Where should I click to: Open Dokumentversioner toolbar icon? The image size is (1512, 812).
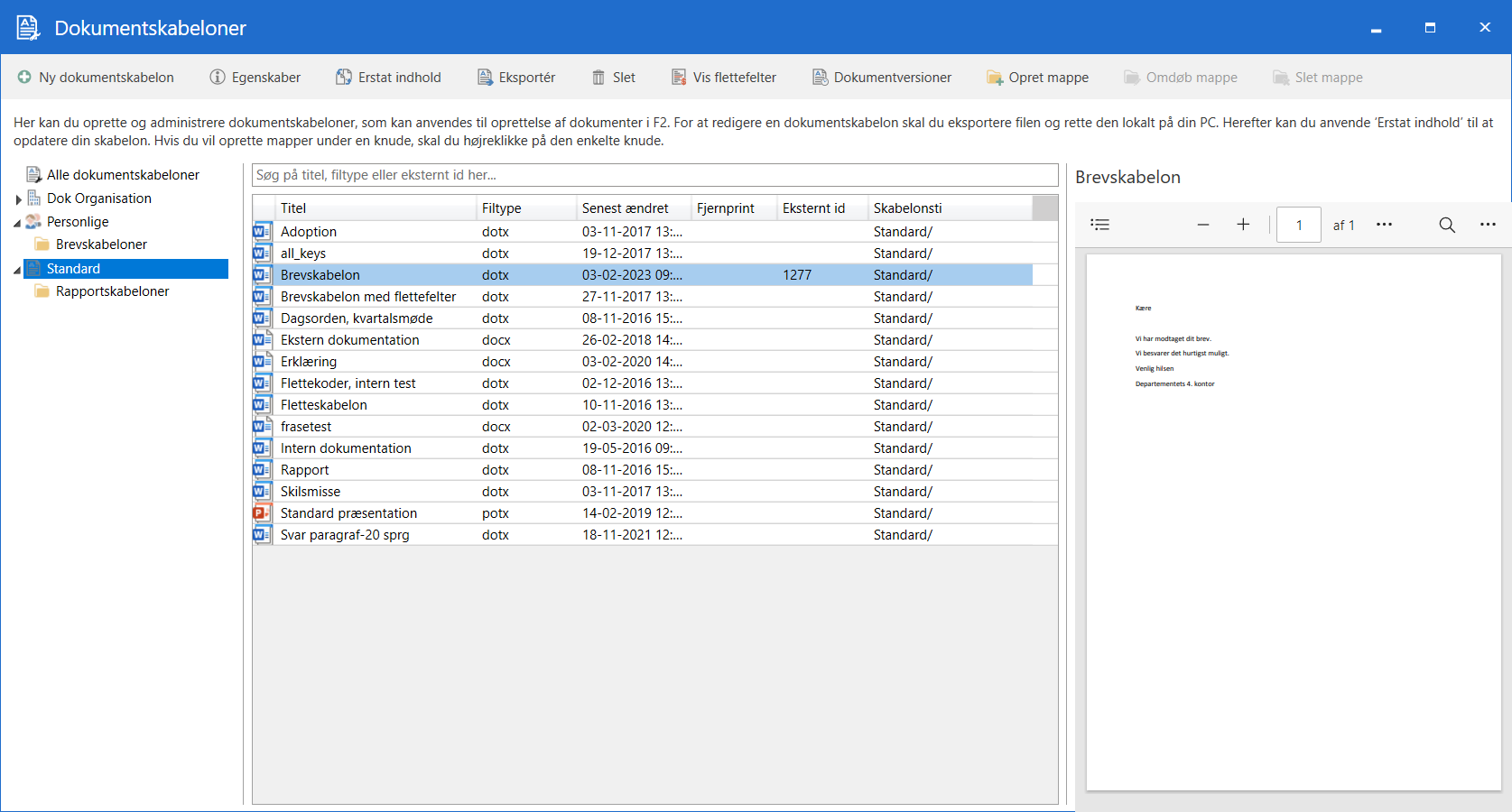820,78
